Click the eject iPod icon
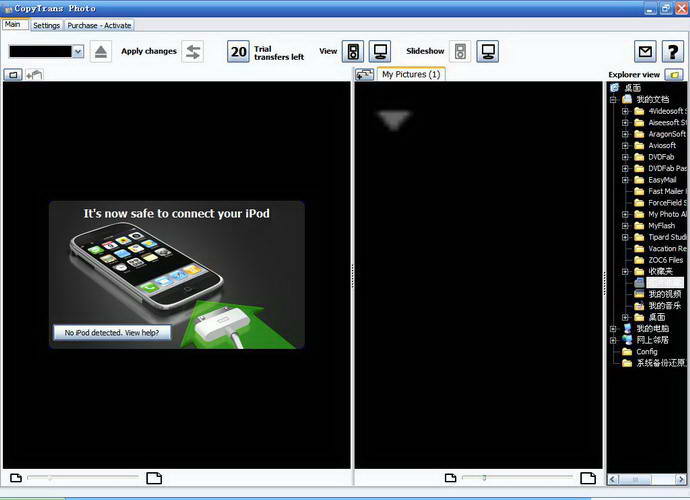Viewport: 690px width, 500px height. (x=101, y=51)
